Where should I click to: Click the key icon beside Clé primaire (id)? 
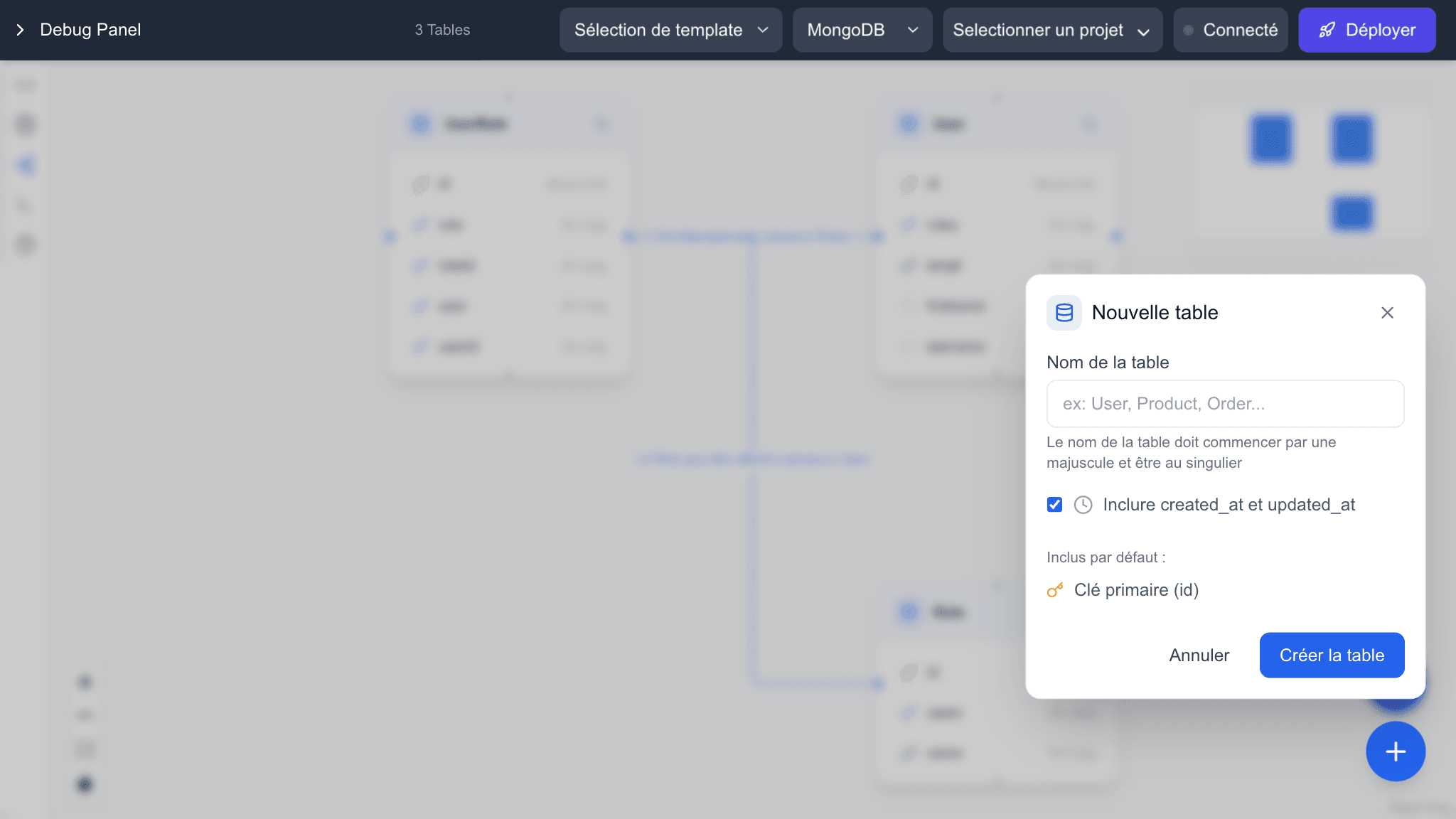pos(1055,589)
